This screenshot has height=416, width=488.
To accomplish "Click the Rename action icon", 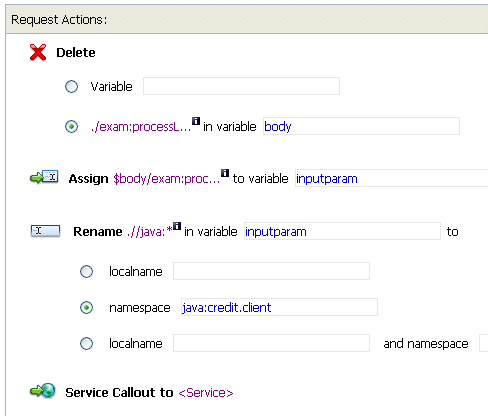I will [x=45, y=231].
